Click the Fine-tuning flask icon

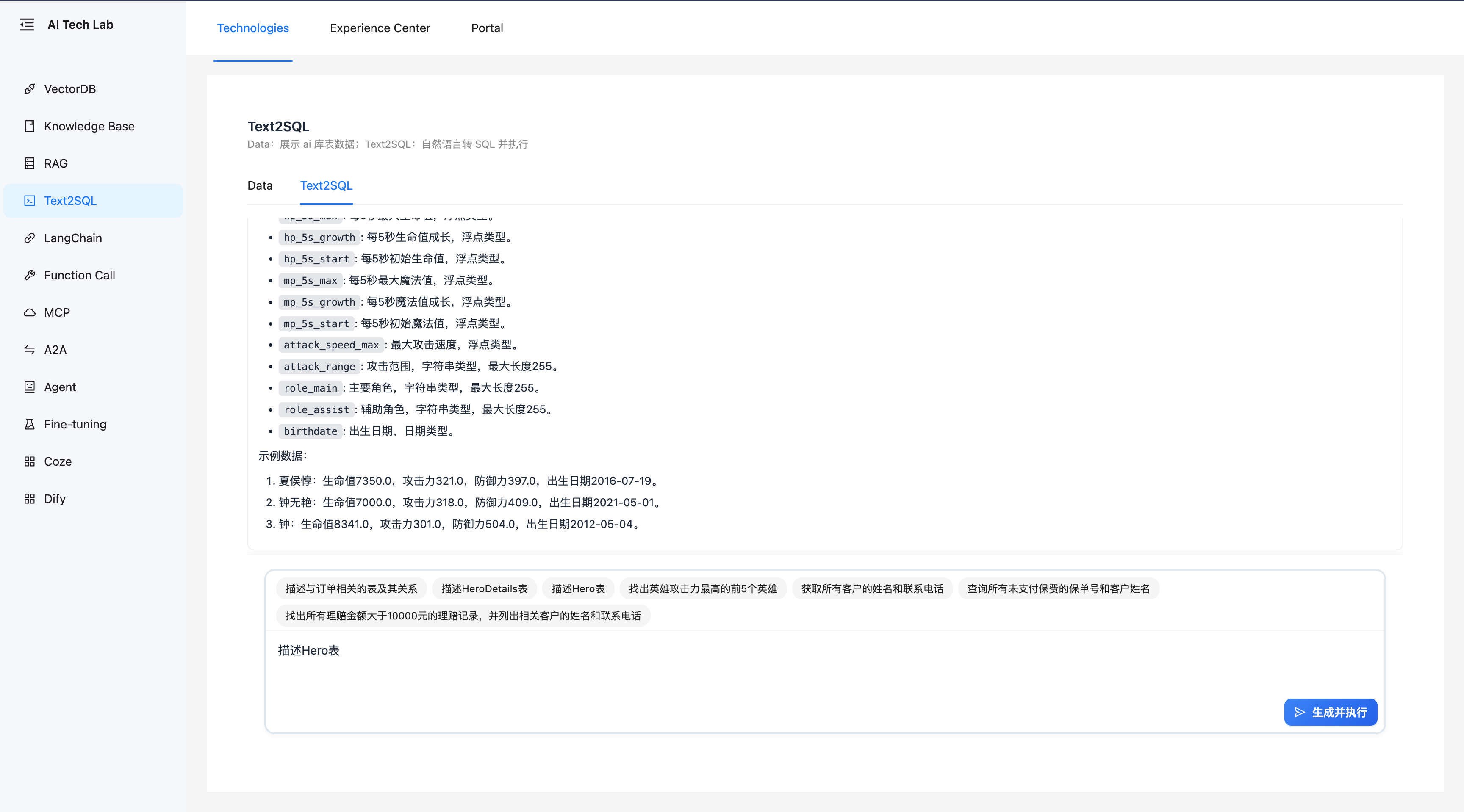[30, 424]
